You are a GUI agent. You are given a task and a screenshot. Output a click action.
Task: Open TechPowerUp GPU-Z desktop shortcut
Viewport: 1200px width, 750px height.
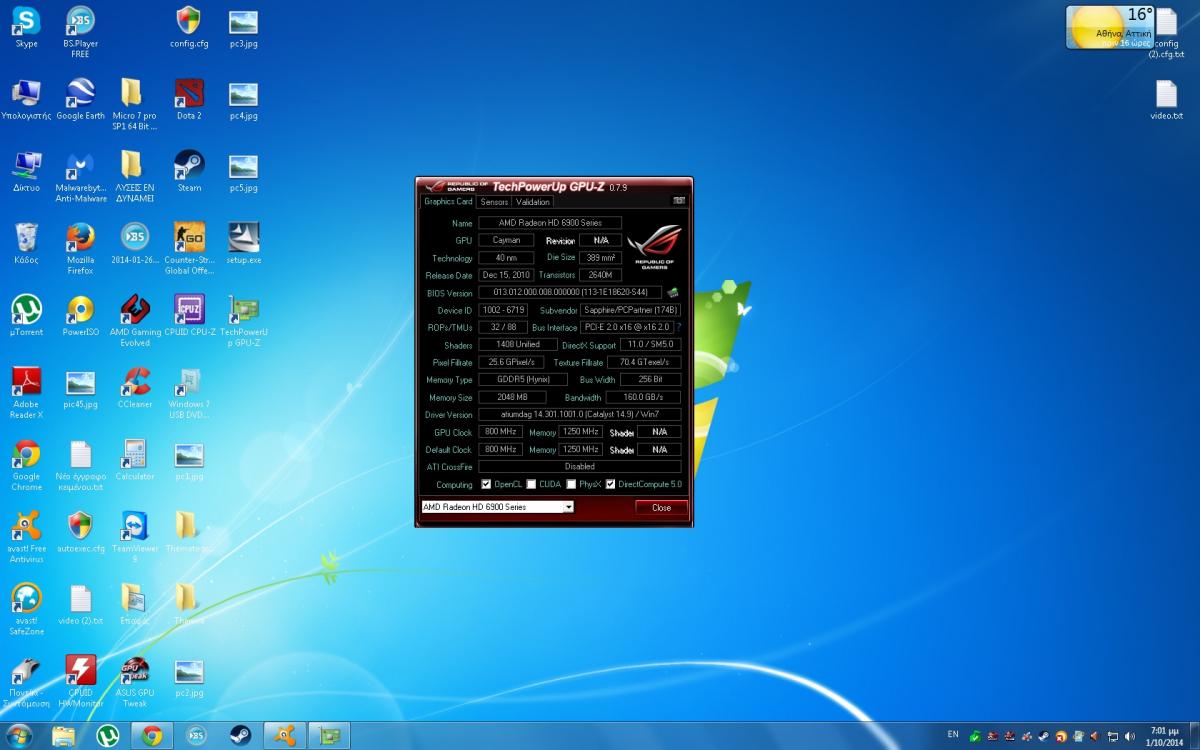[244, 321]
